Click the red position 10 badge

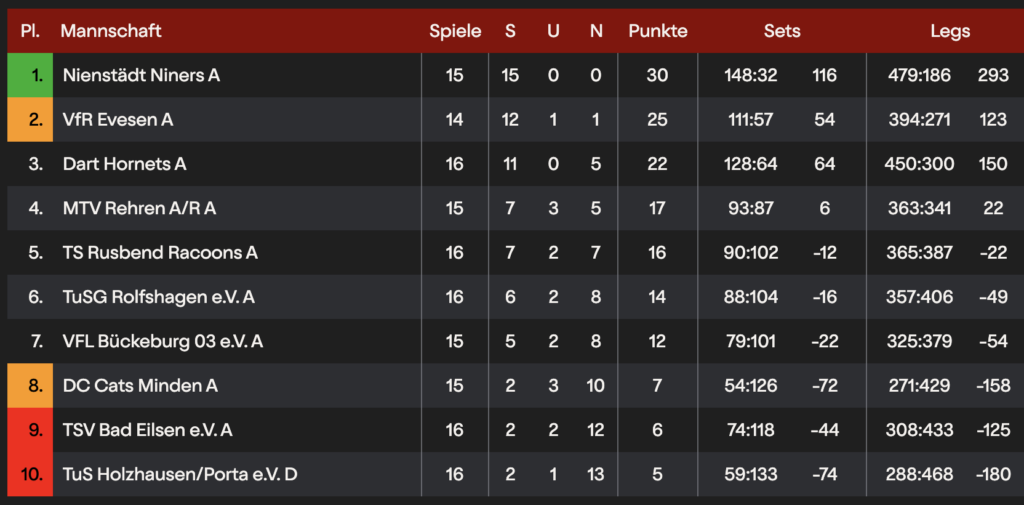coord(30,473)
